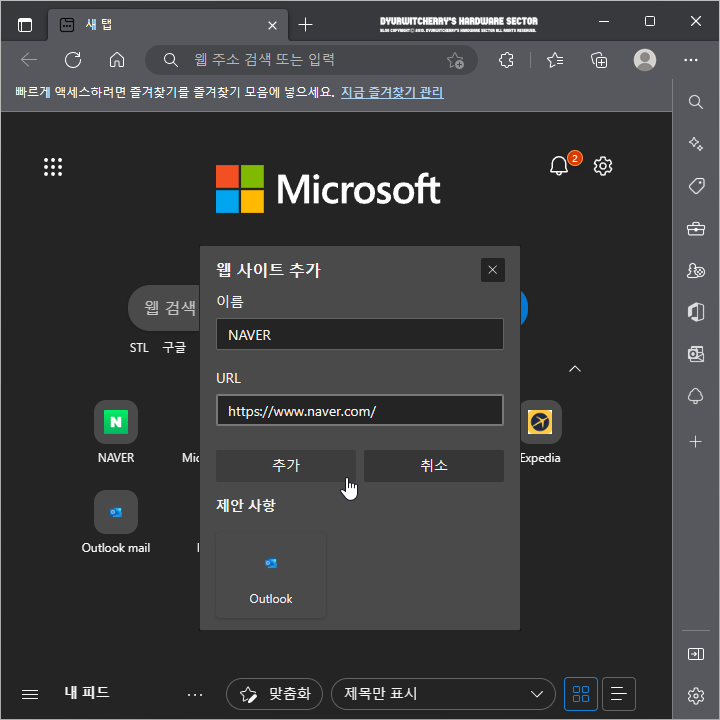Open a new tab with plus button

coord(305,25)
